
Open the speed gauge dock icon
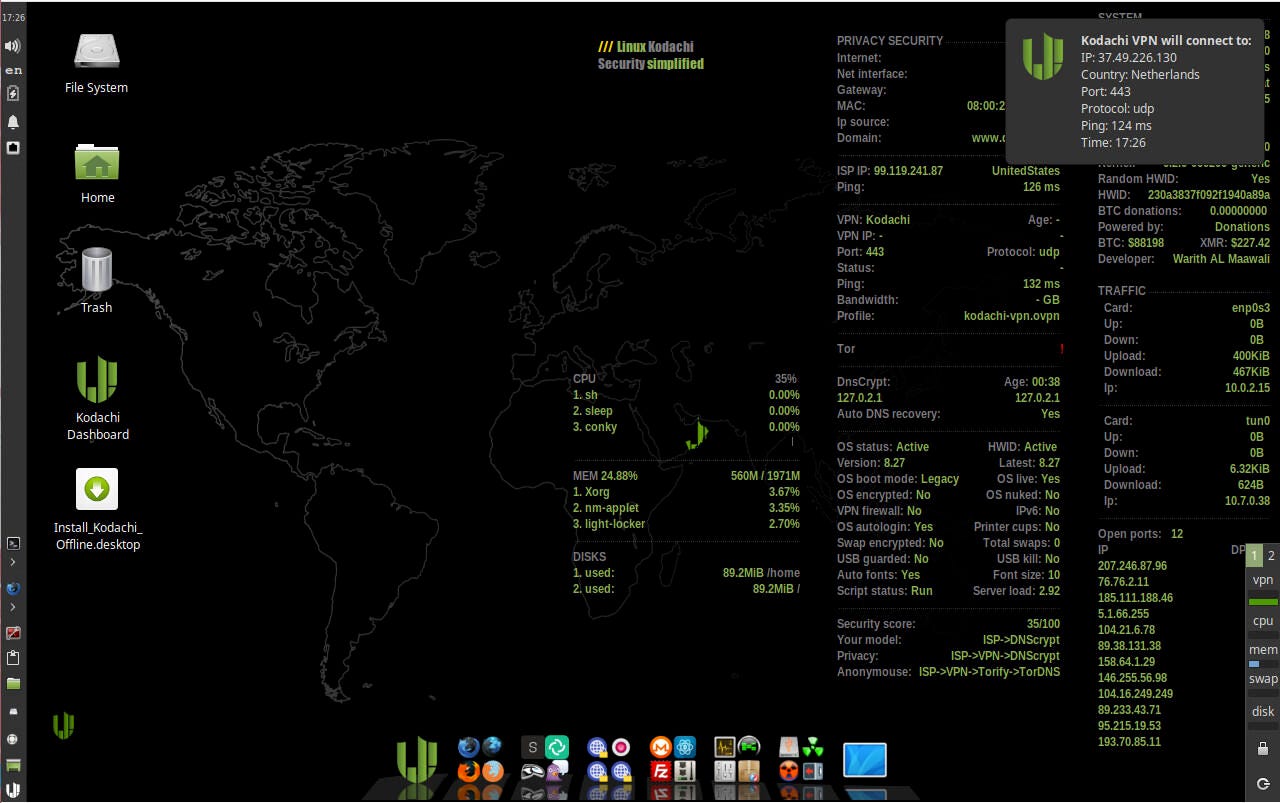point(749,747)
